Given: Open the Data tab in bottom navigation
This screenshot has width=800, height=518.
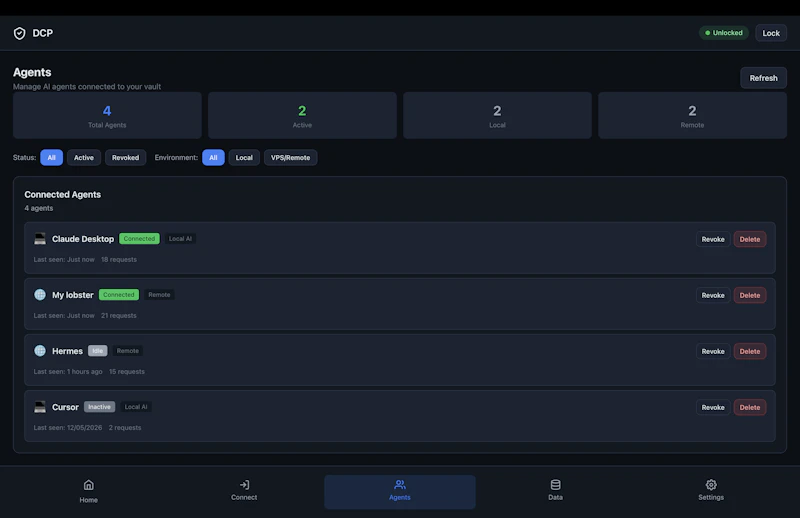Looking at the screenshot, I should (555, 490).
